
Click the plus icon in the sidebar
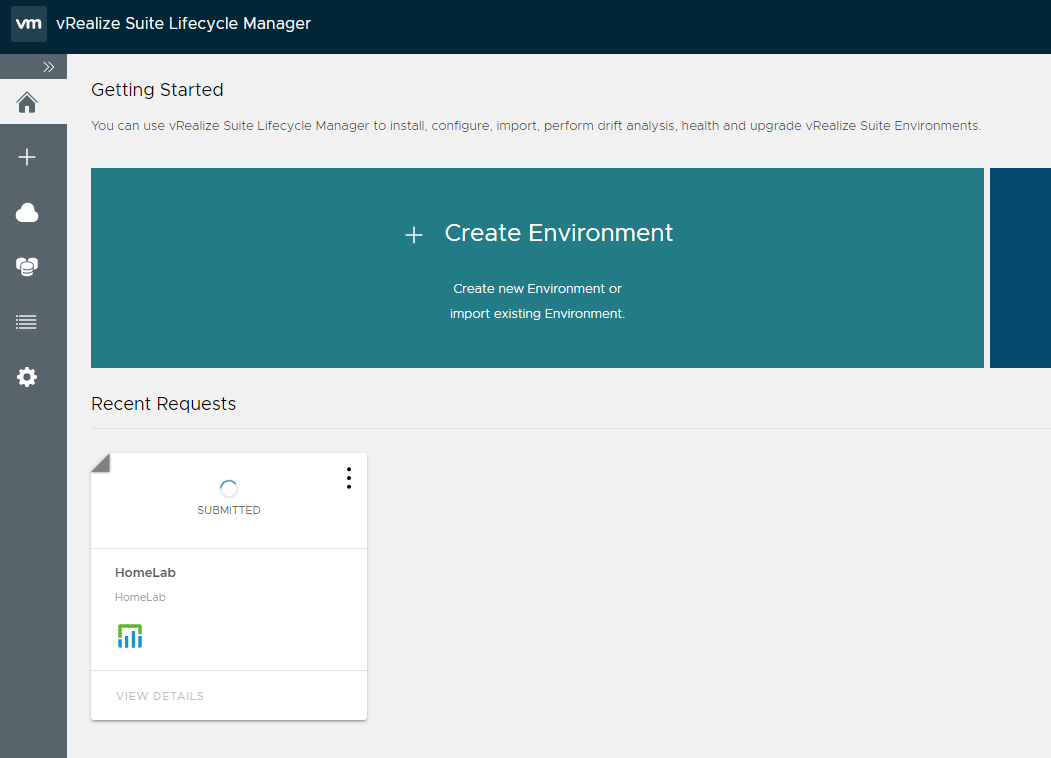click(x=27, y=157)
